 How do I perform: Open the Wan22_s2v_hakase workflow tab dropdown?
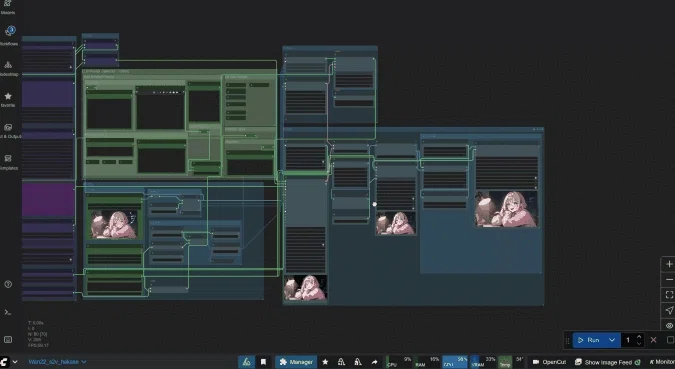[57, 362]
